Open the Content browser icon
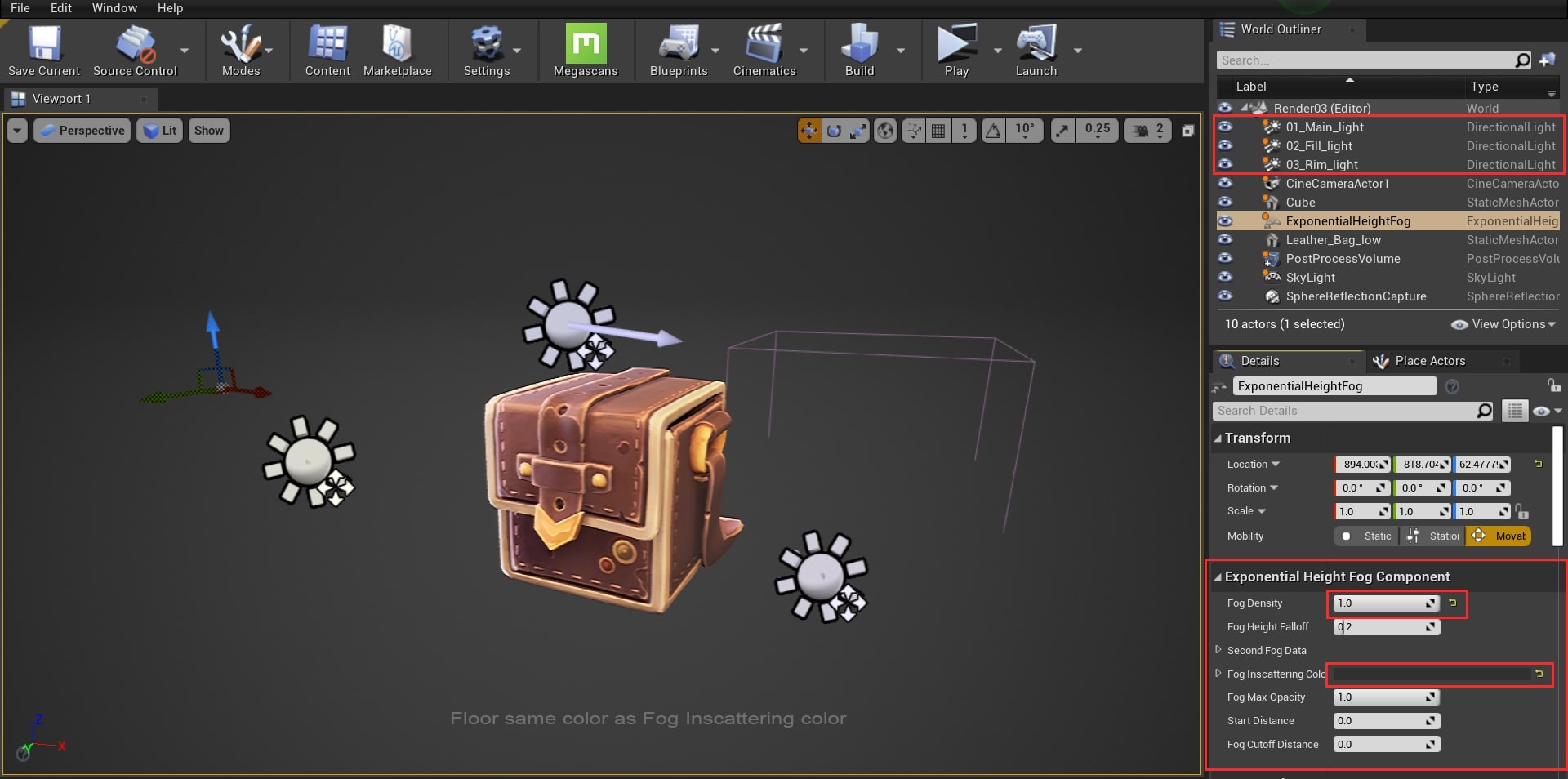 [x=327, y=45]
